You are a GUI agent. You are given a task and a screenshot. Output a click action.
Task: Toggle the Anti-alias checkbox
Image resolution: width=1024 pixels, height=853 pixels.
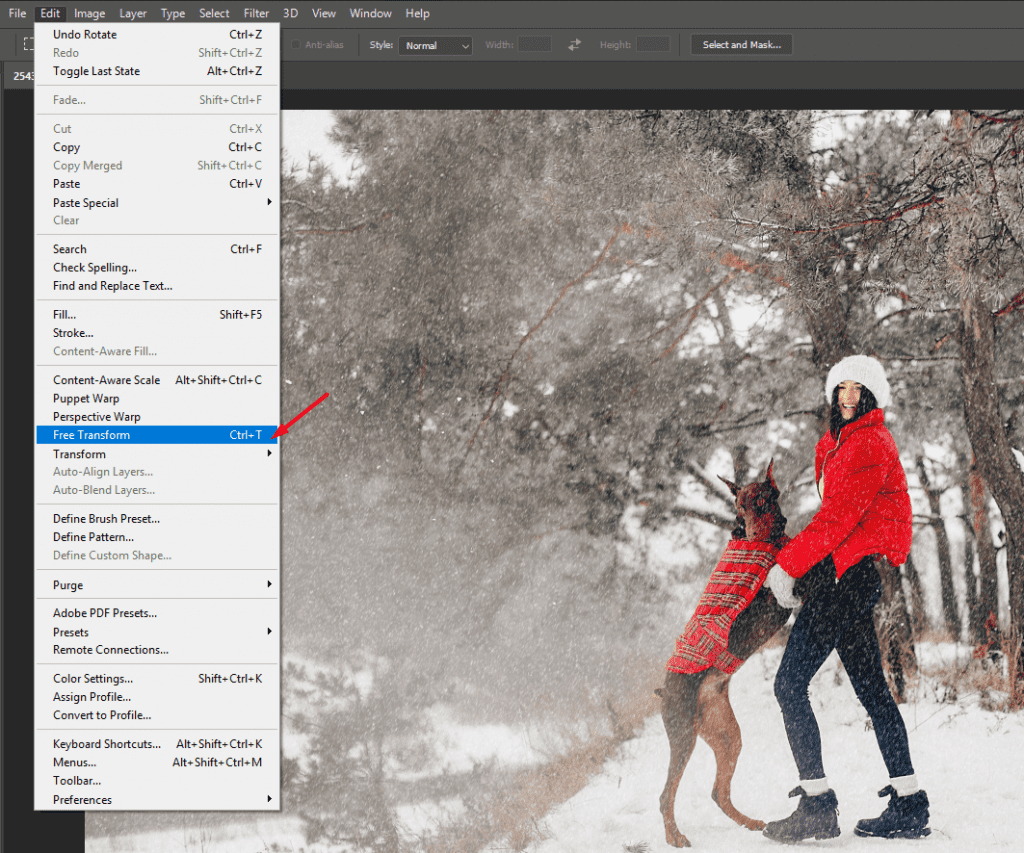pyautogui.click(x=296, y=44)
